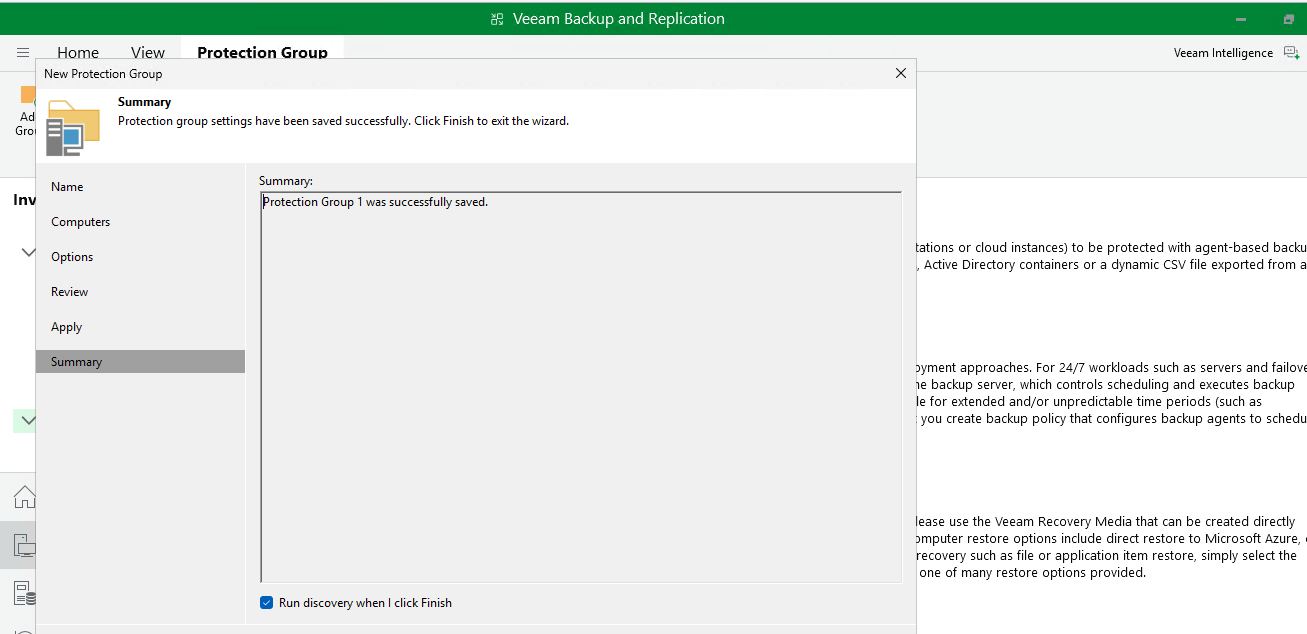Viewport: 1307px width, 634px height.
Task: Click inside the Summary text box
Action: click(x=581, y=387)
